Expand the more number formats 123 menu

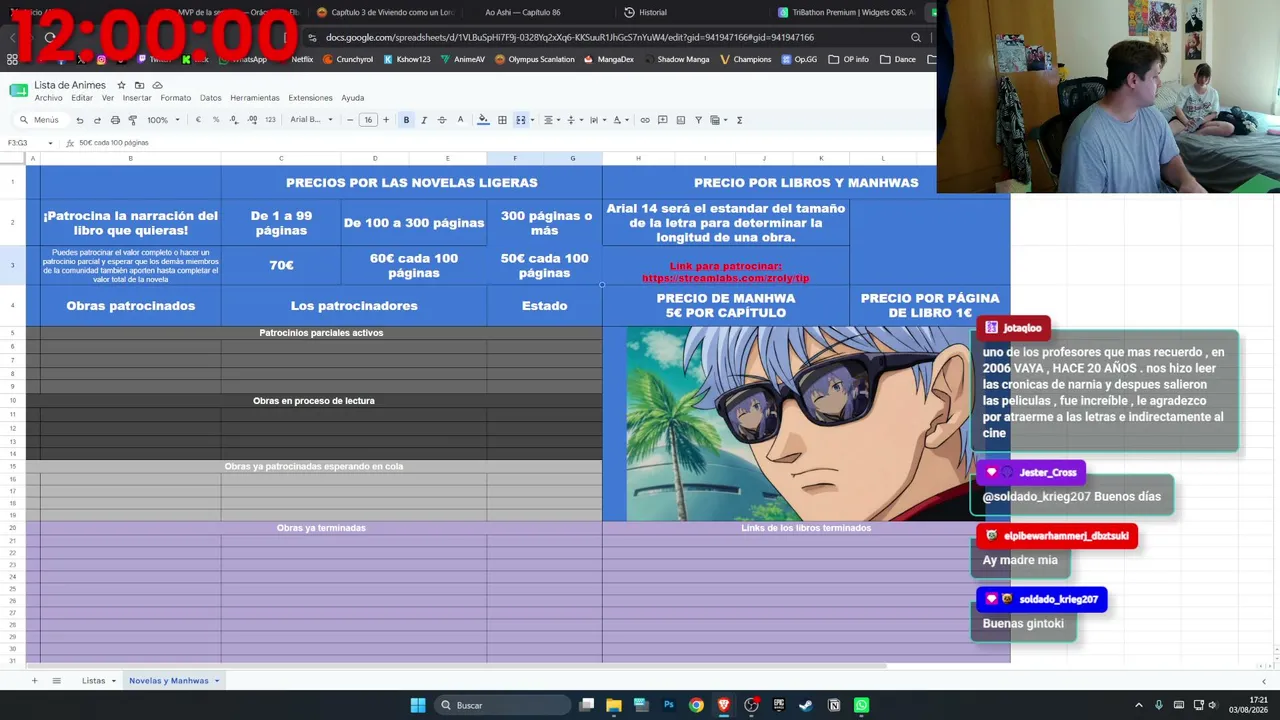pyautogui.click(x=270, y=120)
